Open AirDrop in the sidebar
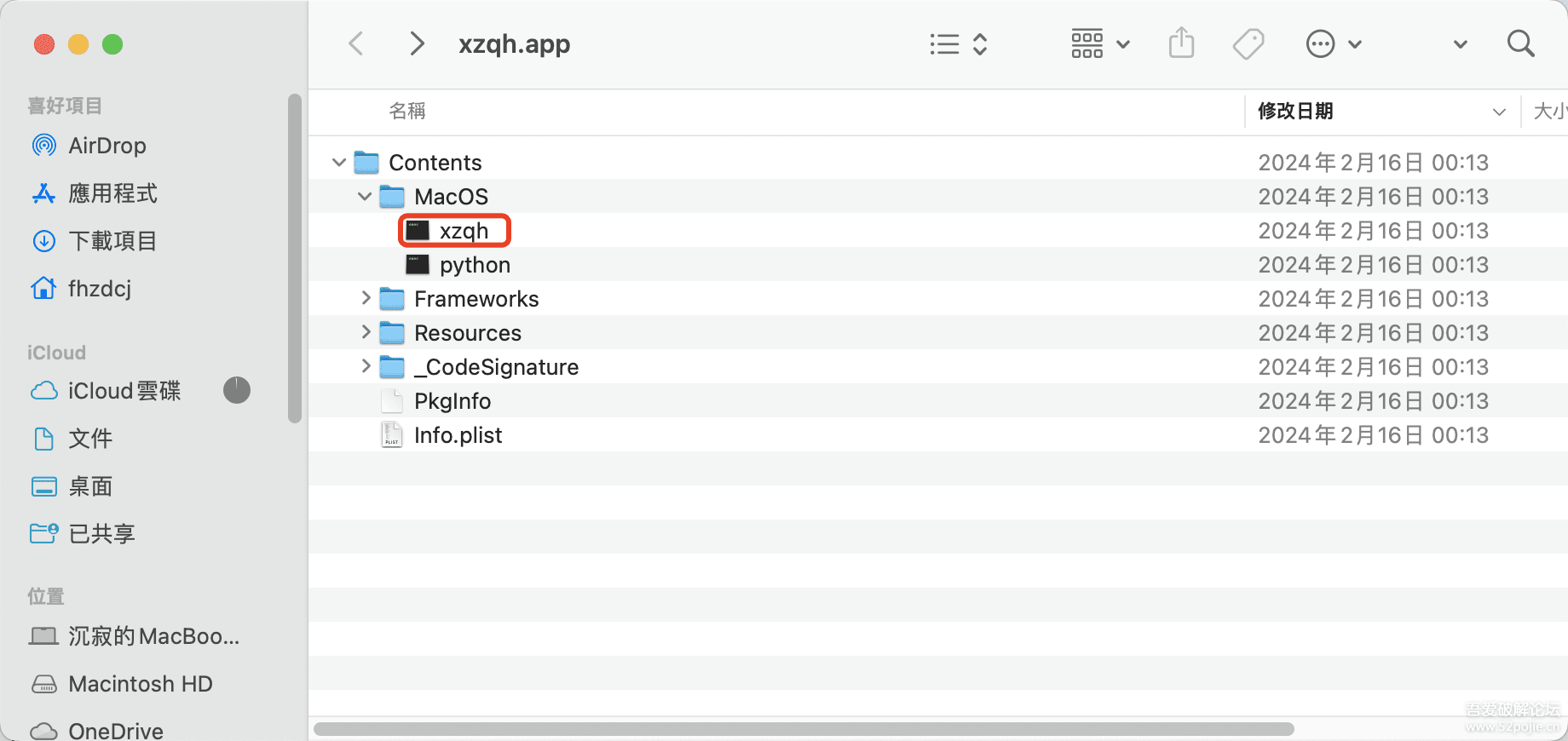Viewport: 1568px width, 741px height. (x=107, y=146)
